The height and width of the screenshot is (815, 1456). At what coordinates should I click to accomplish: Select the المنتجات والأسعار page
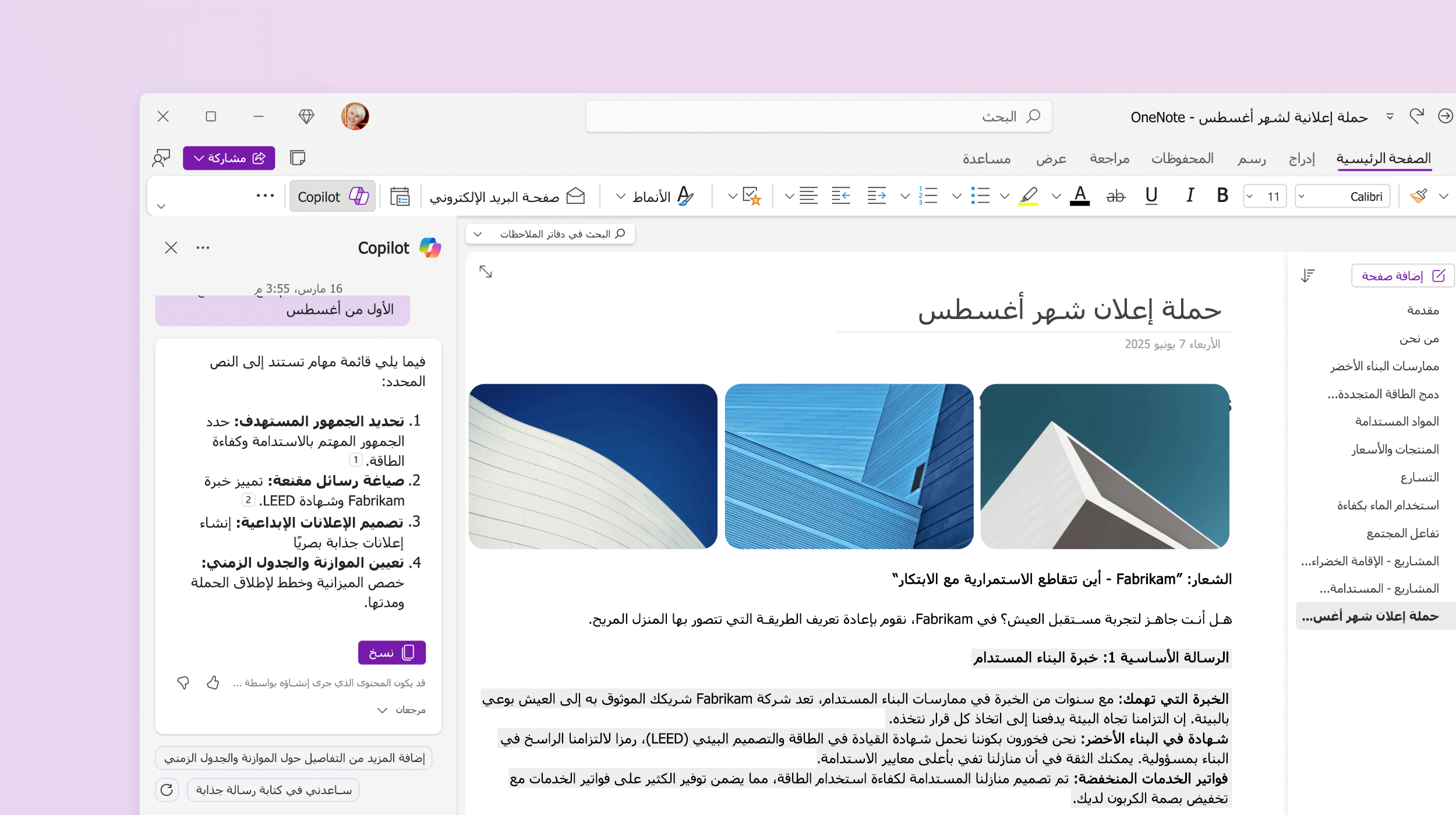click(x=1395, y=449)
